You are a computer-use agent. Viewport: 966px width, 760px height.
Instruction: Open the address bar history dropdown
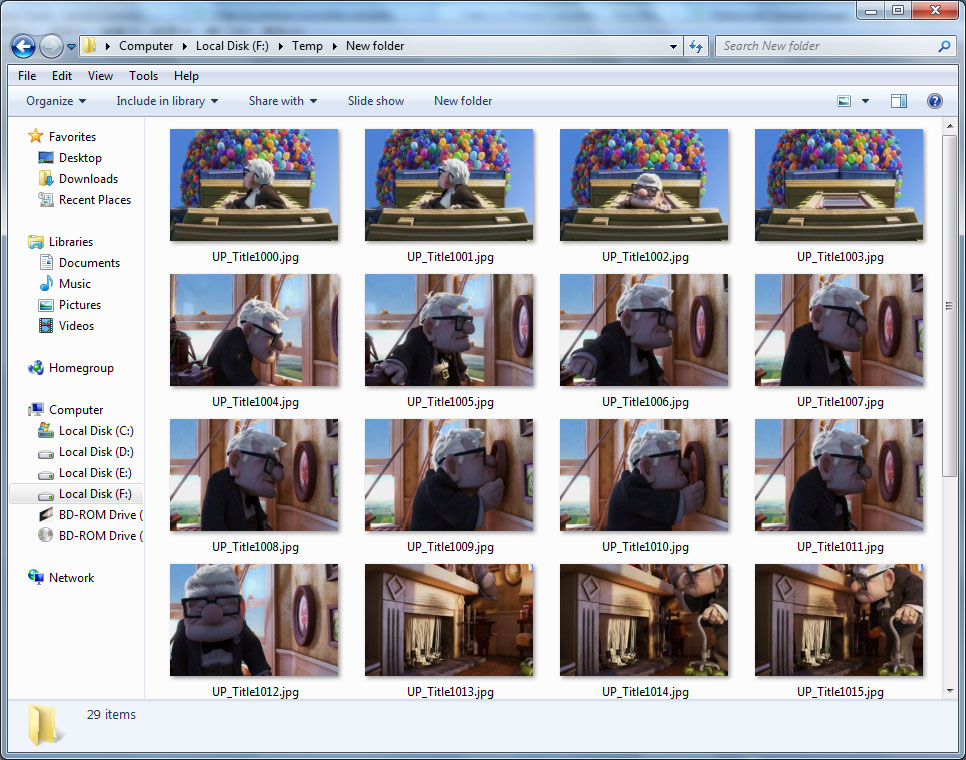(673, 46)
